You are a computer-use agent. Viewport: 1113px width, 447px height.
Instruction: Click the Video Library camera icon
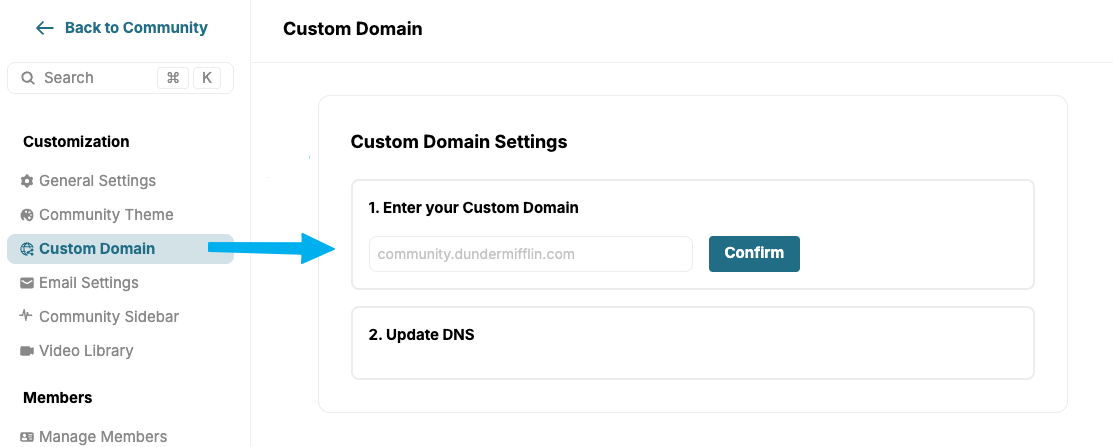pos(27,351)
